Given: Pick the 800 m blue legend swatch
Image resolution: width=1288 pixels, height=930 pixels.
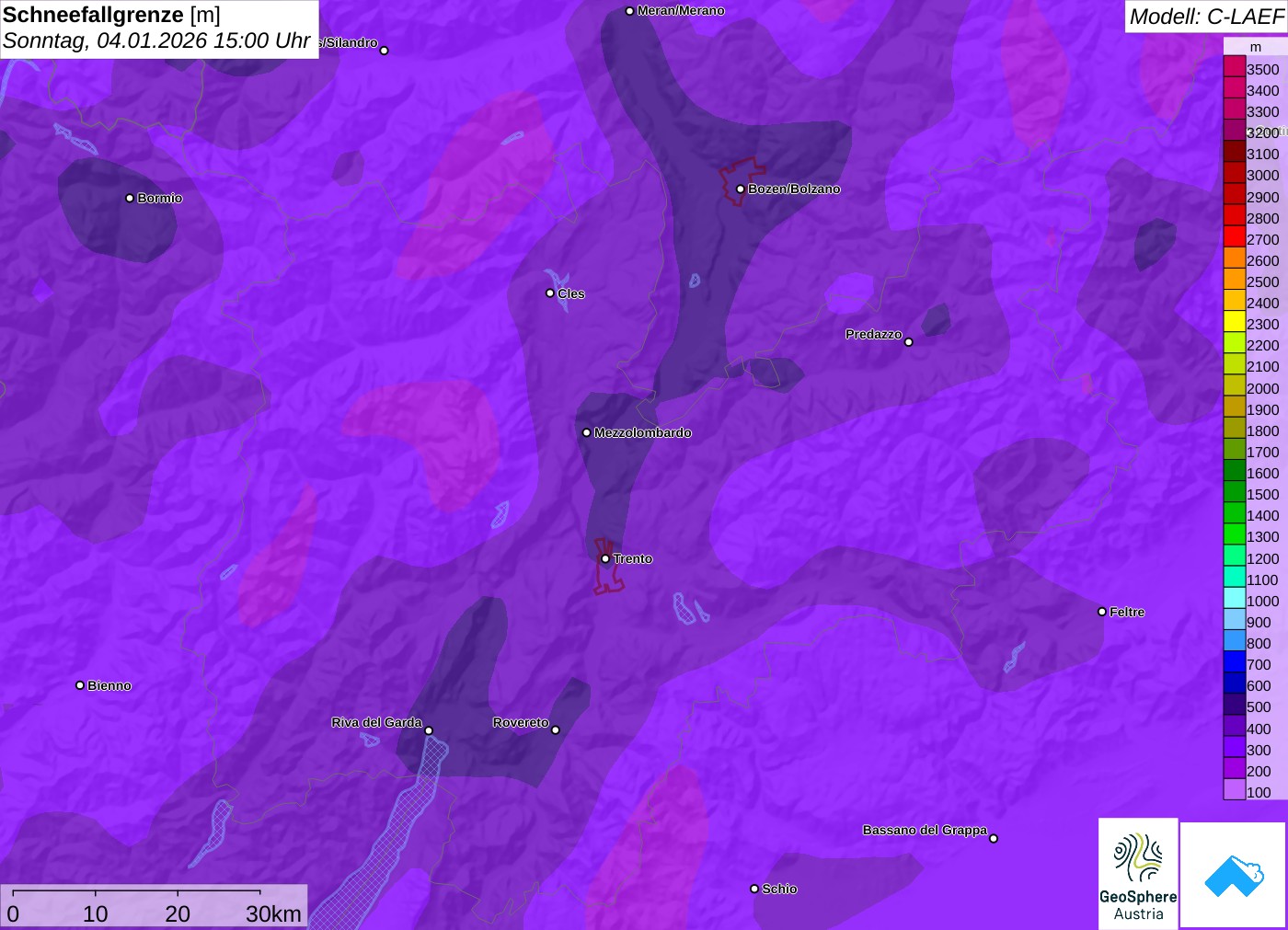Looking at the screenshot, I should point(1234,640).
